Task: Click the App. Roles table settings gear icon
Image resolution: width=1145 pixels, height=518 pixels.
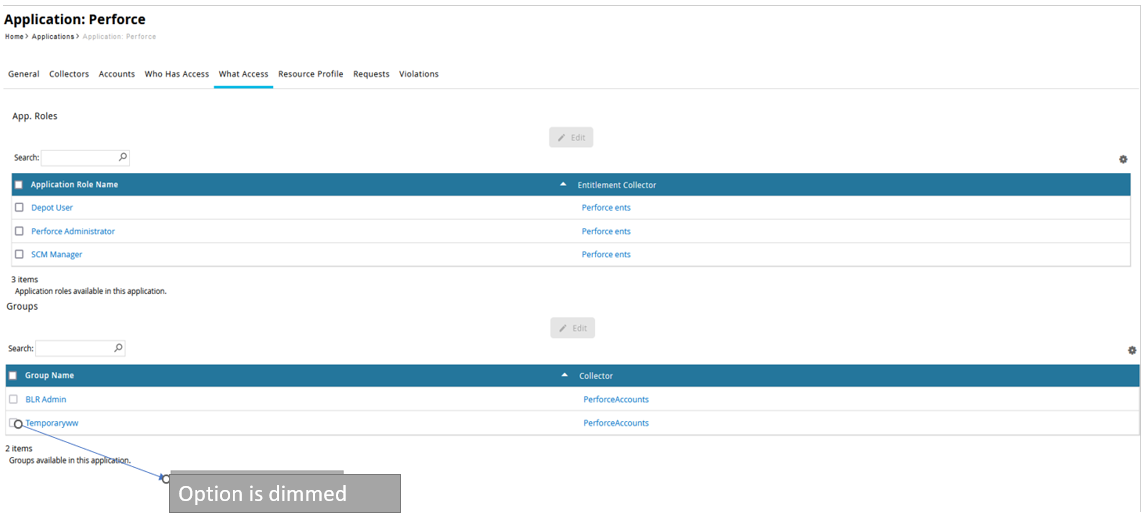Action: point(1123,160)
